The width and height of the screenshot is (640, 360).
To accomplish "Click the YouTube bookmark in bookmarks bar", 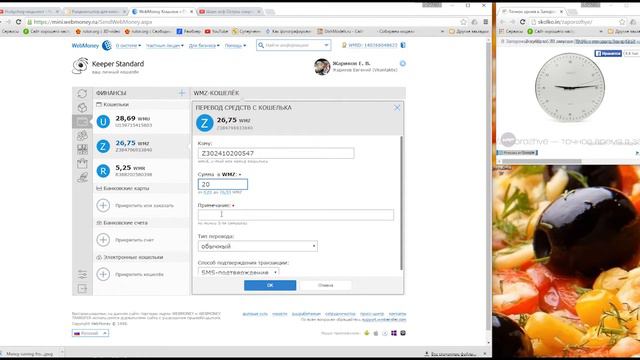I will [x=216, y=31].
